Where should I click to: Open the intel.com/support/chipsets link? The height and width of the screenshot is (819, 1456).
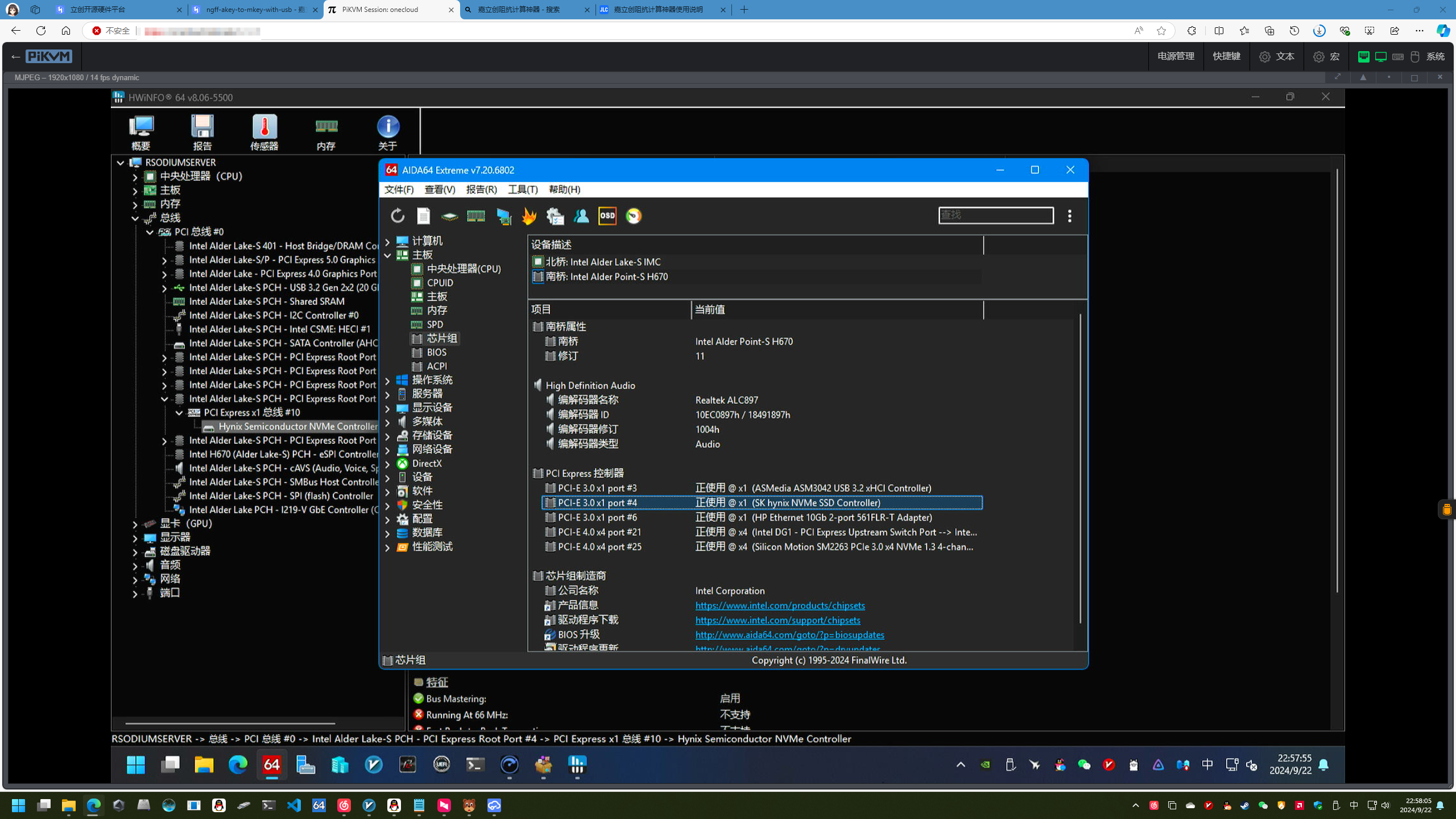pyautogui.click(x=777, y=621)
